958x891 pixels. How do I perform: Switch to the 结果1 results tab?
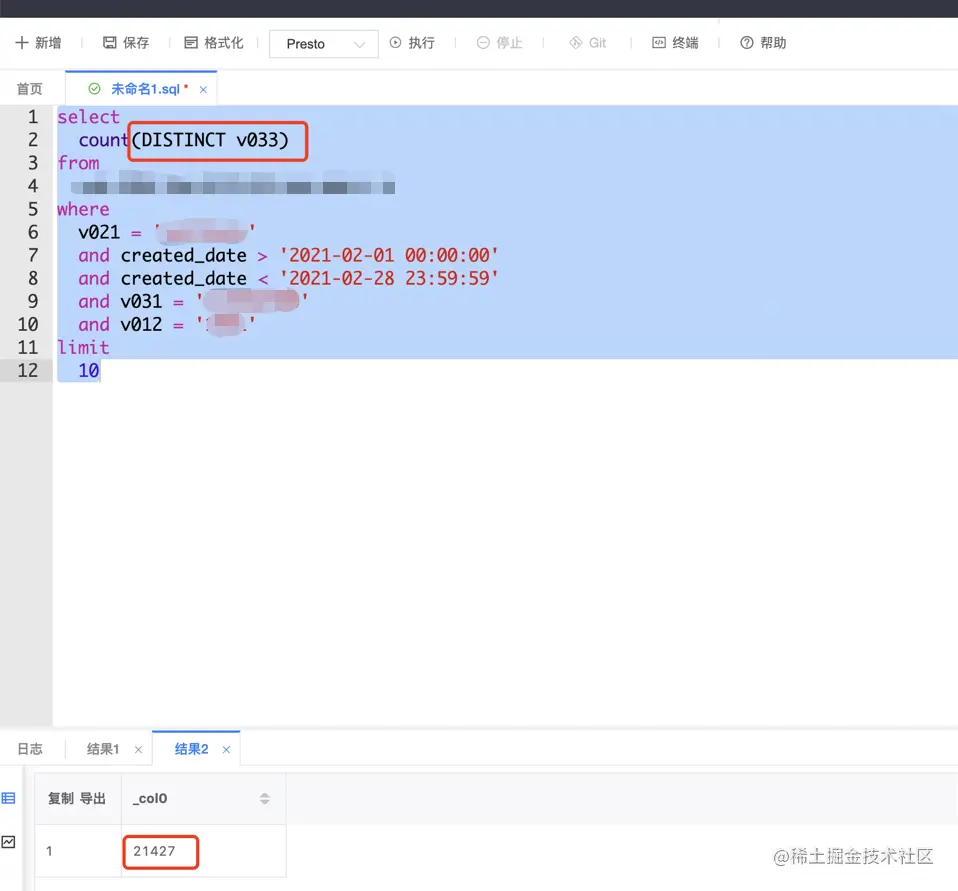coord(103,748)
